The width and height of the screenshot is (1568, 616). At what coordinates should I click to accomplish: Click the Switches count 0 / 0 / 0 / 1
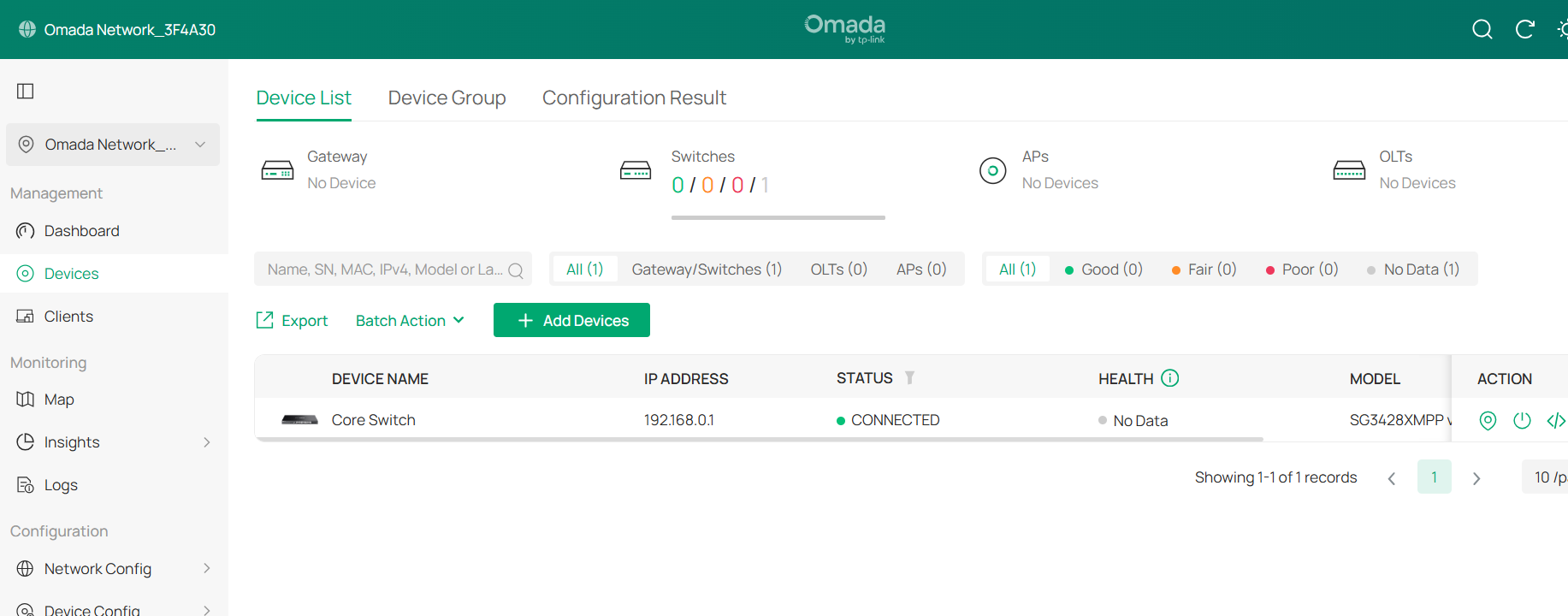720,185
